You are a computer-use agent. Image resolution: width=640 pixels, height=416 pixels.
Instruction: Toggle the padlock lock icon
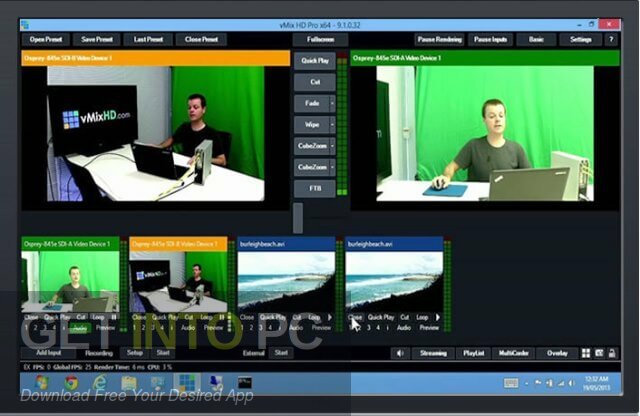[x=612, y=354]
